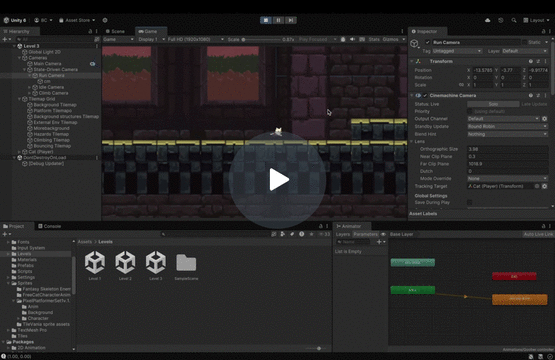Collapse the Sprites folder in Project tree

(x=8, y=283)
